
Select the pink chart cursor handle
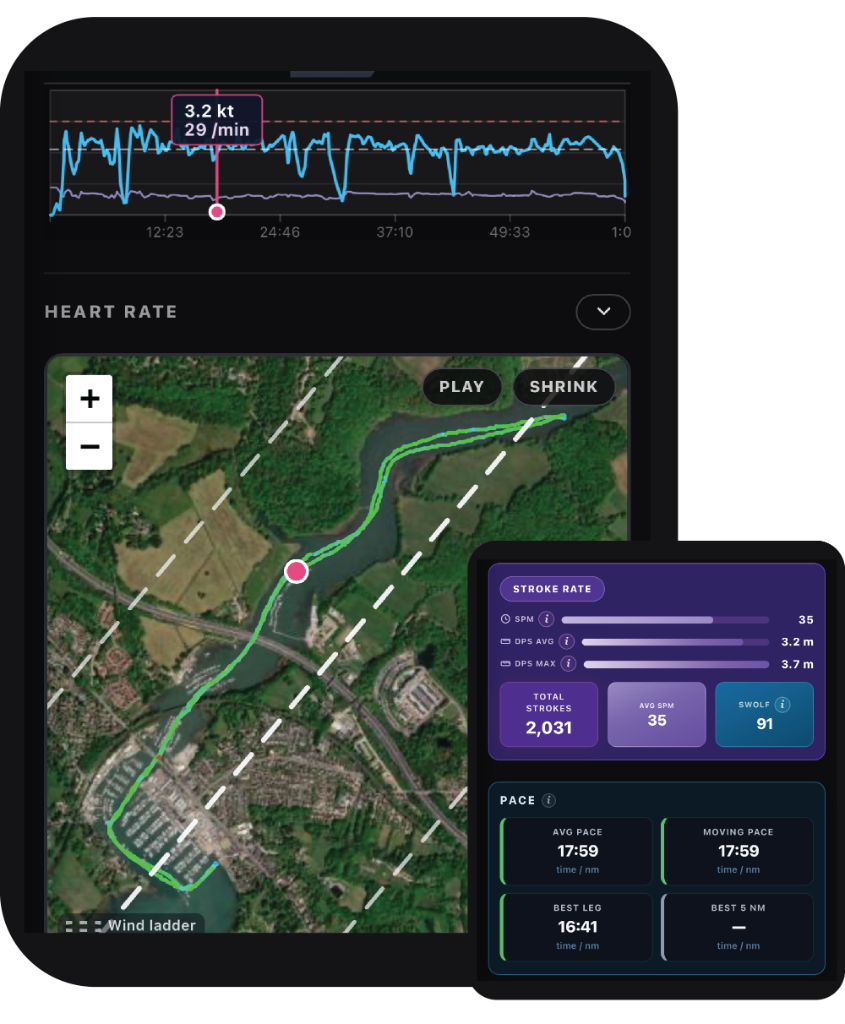(x=217, y=212)
